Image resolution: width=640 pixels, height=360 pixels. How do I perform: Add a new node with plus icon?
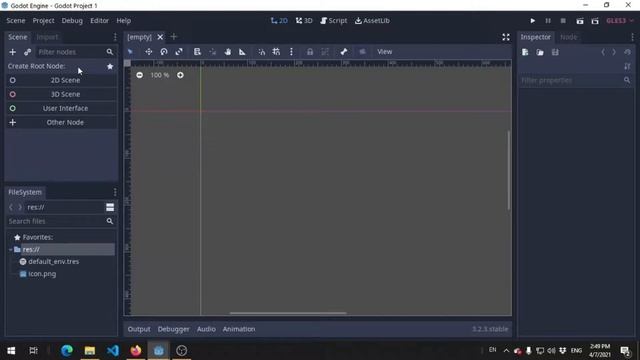click(12, 52)
